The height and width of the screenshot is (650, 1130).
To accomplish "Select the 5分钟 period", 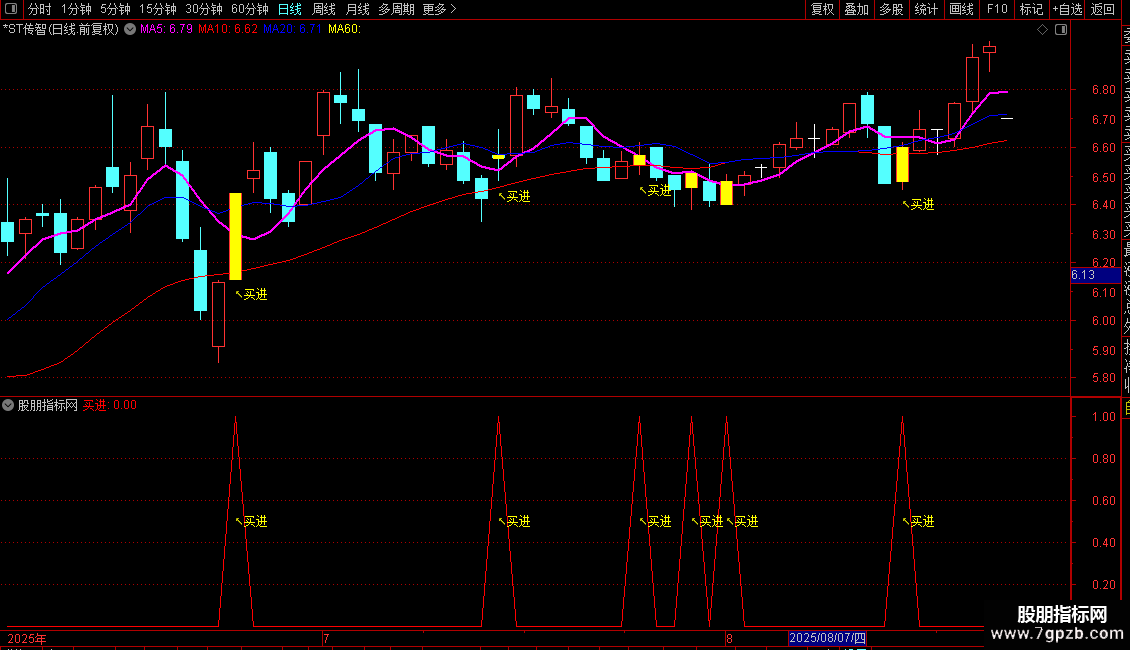I will point(115,9).
